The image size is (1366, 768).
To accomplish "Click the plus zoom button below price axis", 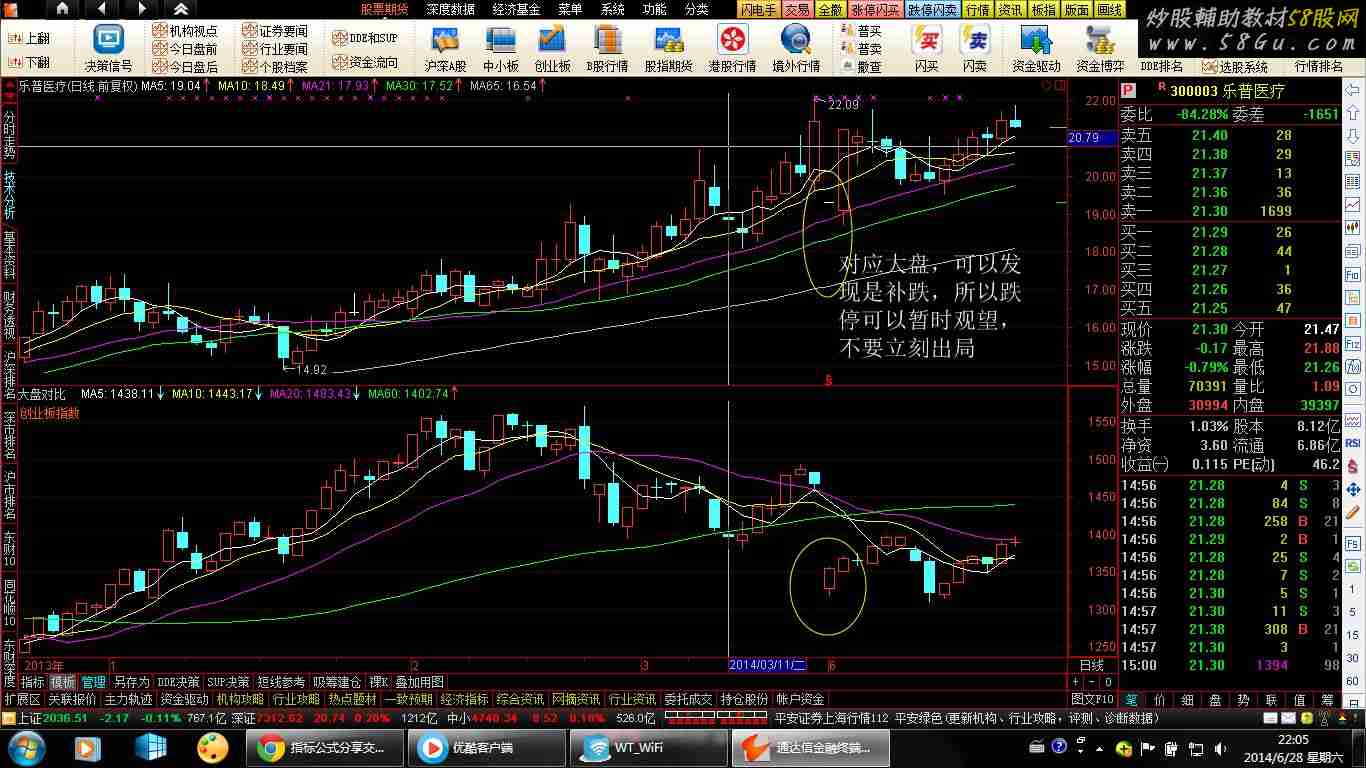I will [1078, 682].
